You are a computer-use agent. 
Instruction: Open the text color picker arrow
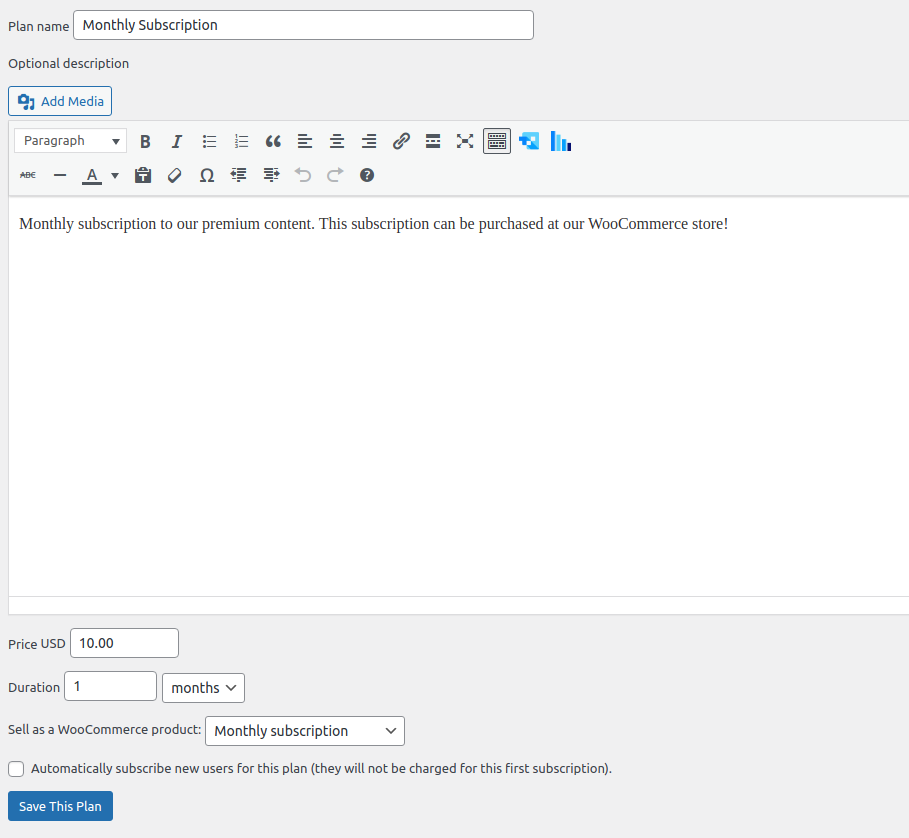coord(115,175)
